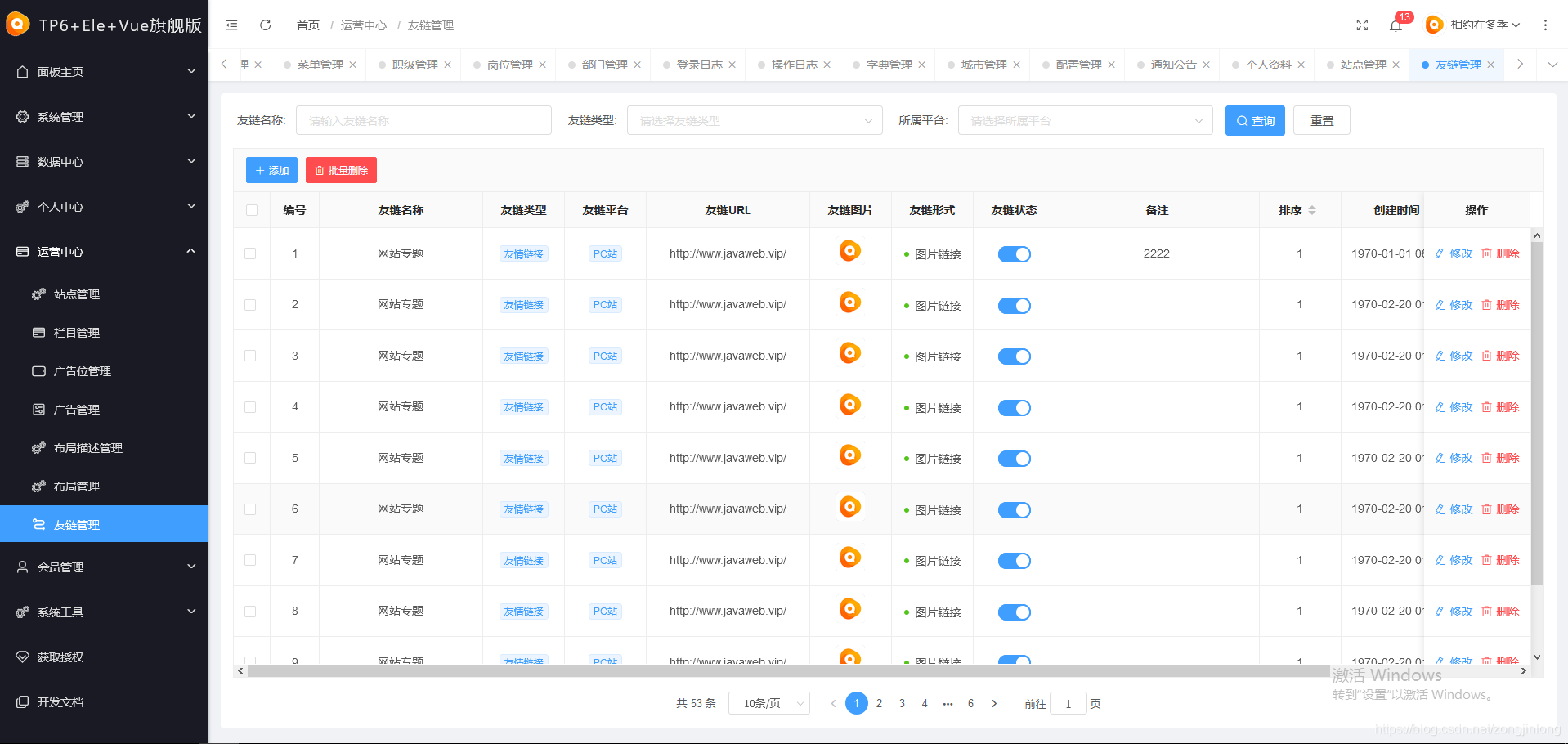1568x744 pixels.
Task: Expand 数据中心 sidebar menu
Action: click(x=104, y=162)
